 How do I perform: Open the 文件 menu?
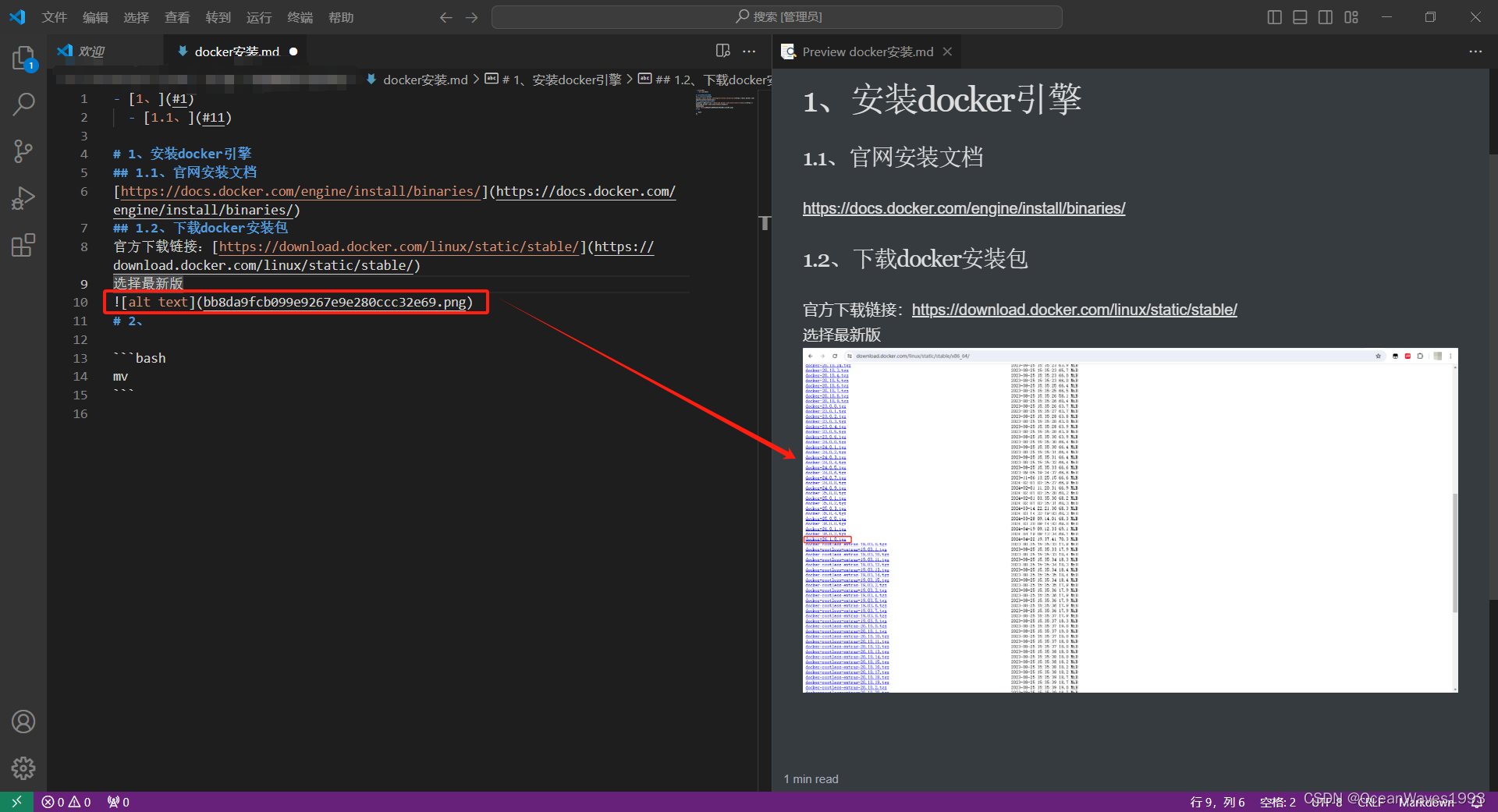55,17
